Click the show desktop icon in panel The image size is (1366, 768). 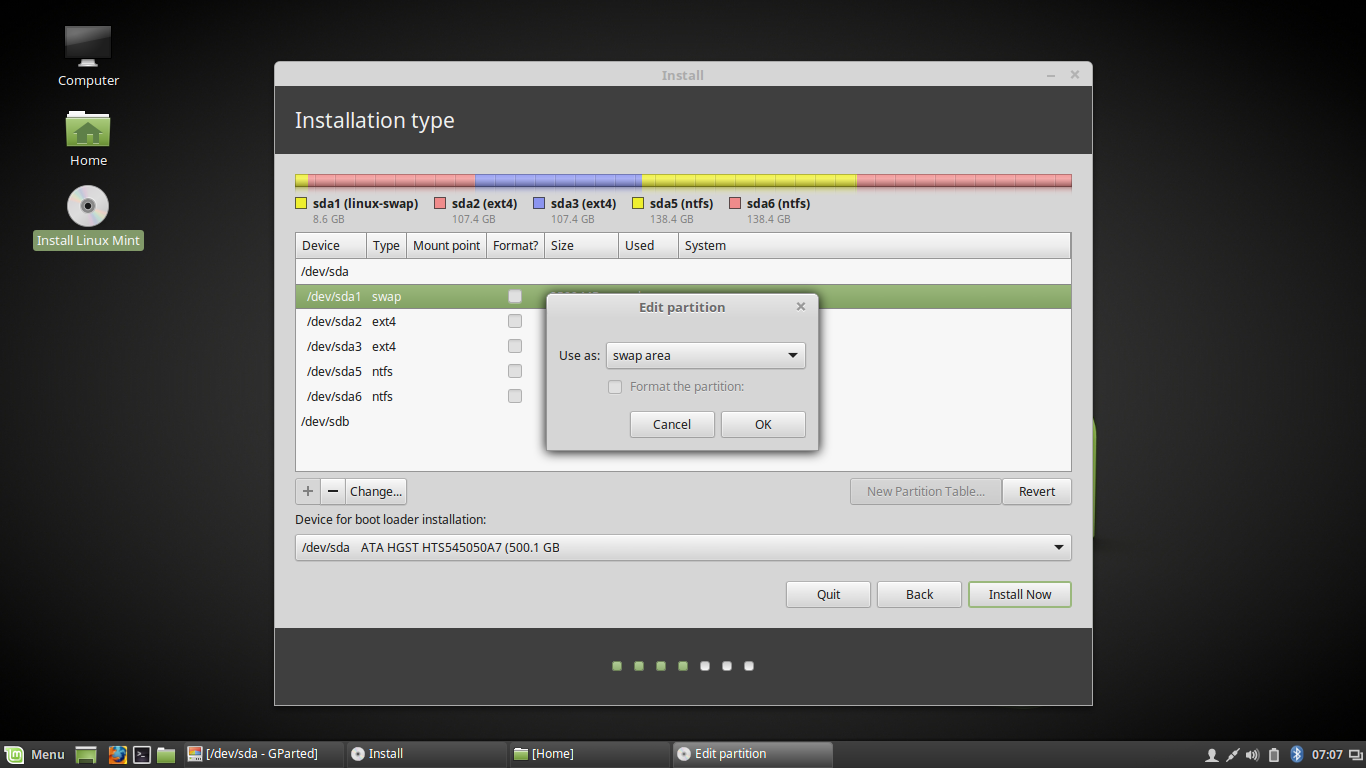pos(86,754)
